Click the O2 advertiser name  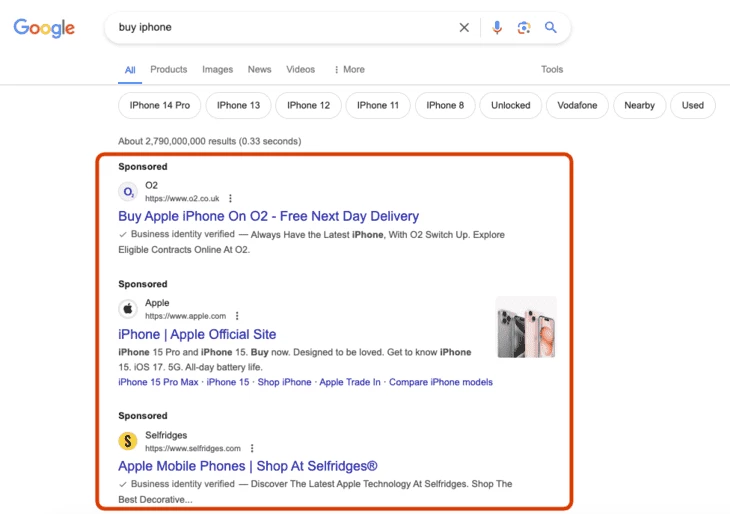pyautogui.click(x=151, y=185)
